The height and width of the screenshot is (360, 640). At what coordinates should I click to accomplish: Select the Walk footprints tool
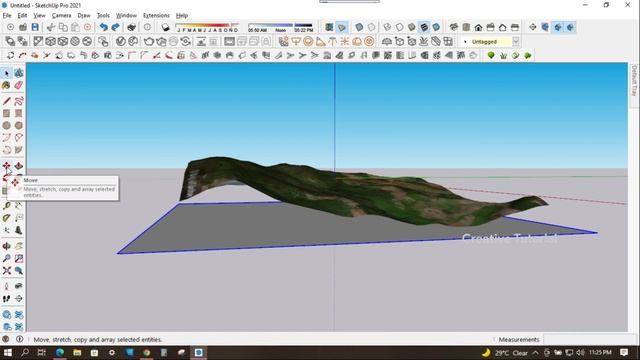click(x=7, y=299)
